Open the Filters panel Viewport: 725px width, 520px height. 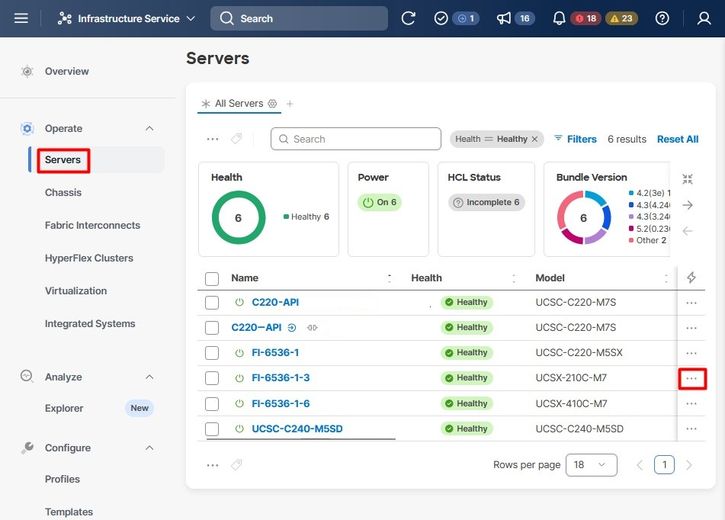point(576,139)
